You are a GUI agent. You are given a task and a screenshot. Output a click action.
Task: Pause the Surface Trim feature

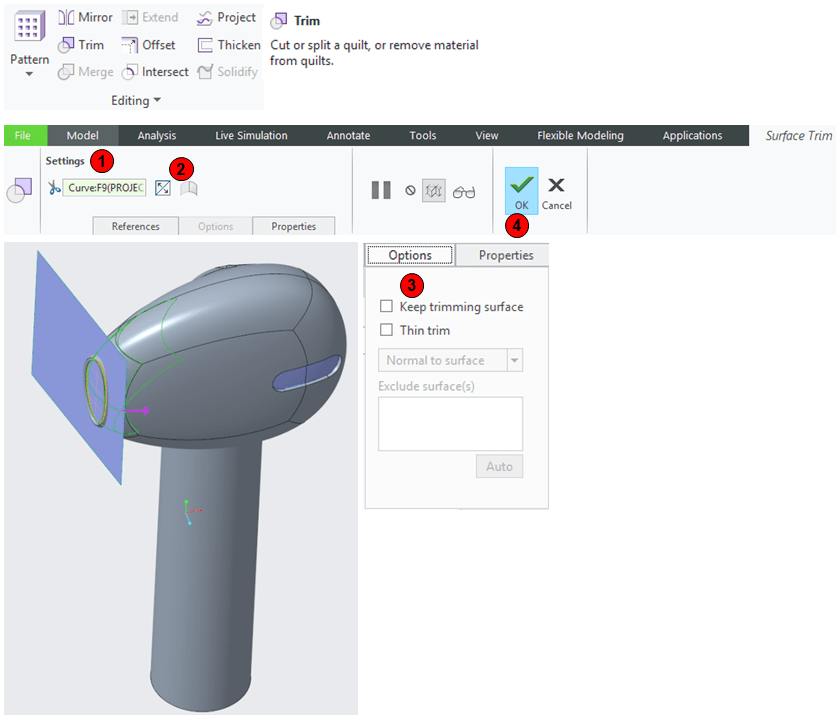click(x=381, y=190)
